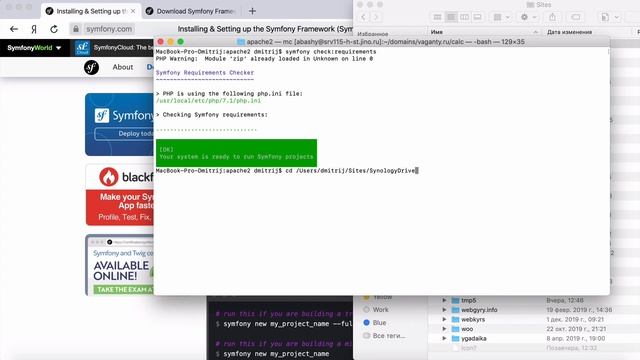Click the symfony.com address field

pos(109,29)
